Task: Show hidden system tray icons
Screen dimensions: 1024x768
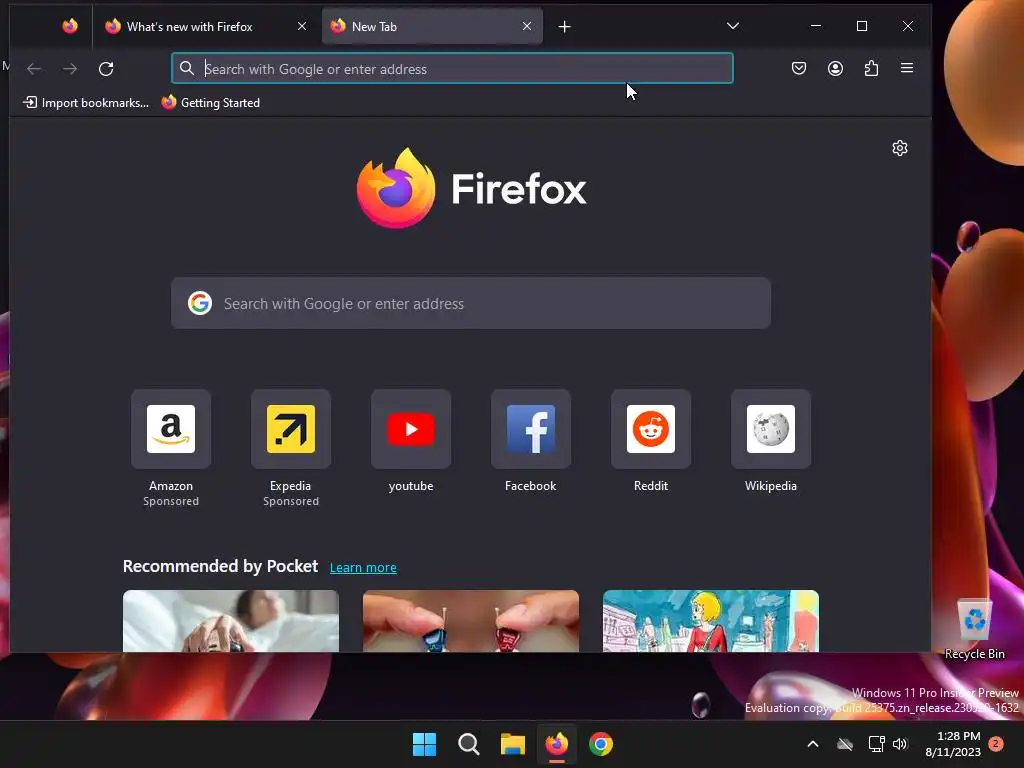Action: pos(813,744)
